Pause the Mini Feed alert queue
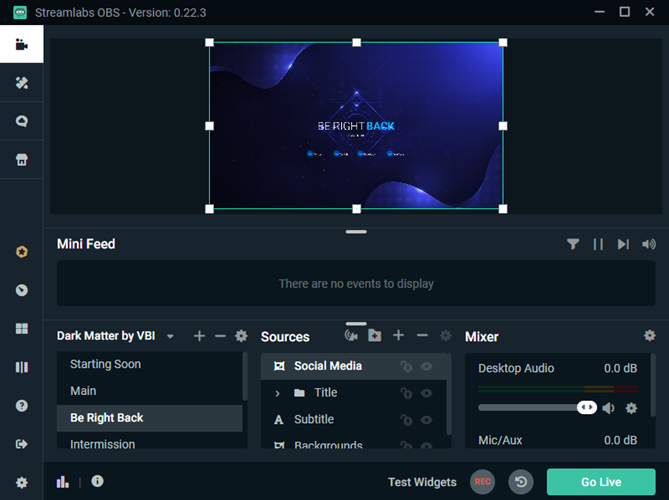 tap(598, 244)
